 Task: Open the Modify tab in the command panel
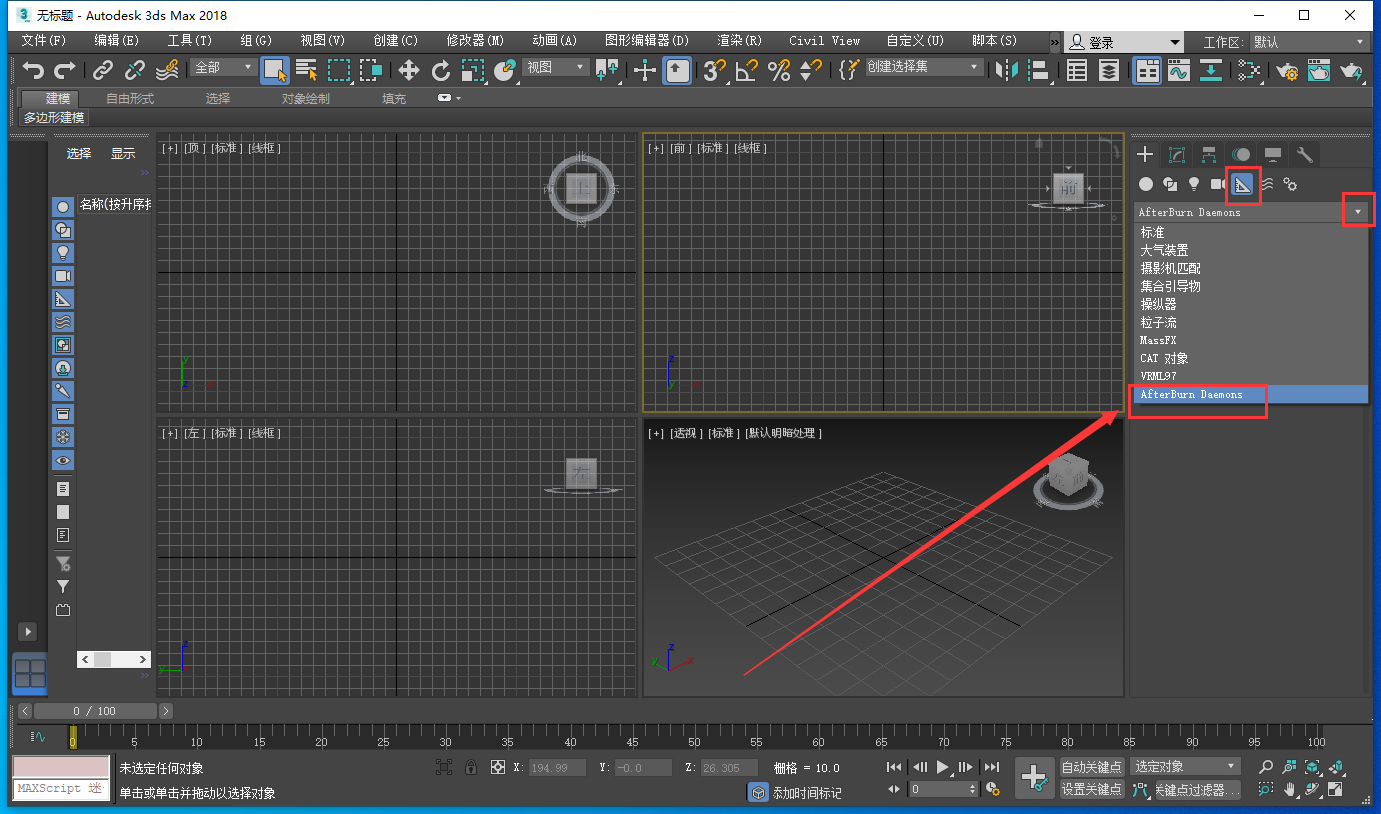click(1177, 154)
